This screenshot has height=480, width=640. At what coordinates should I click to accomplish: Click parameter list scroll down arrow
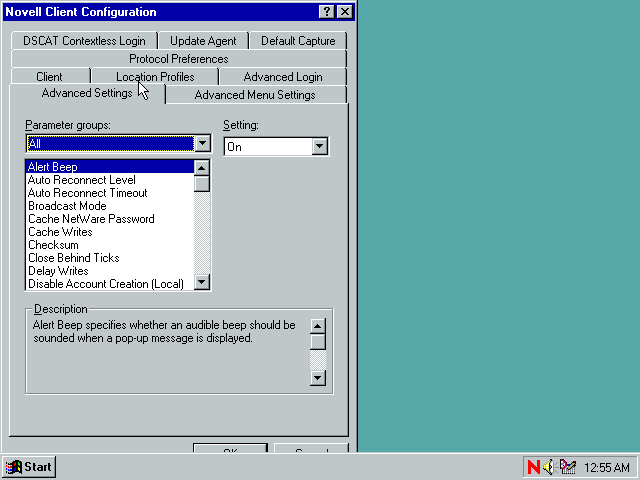coord(202,282)
